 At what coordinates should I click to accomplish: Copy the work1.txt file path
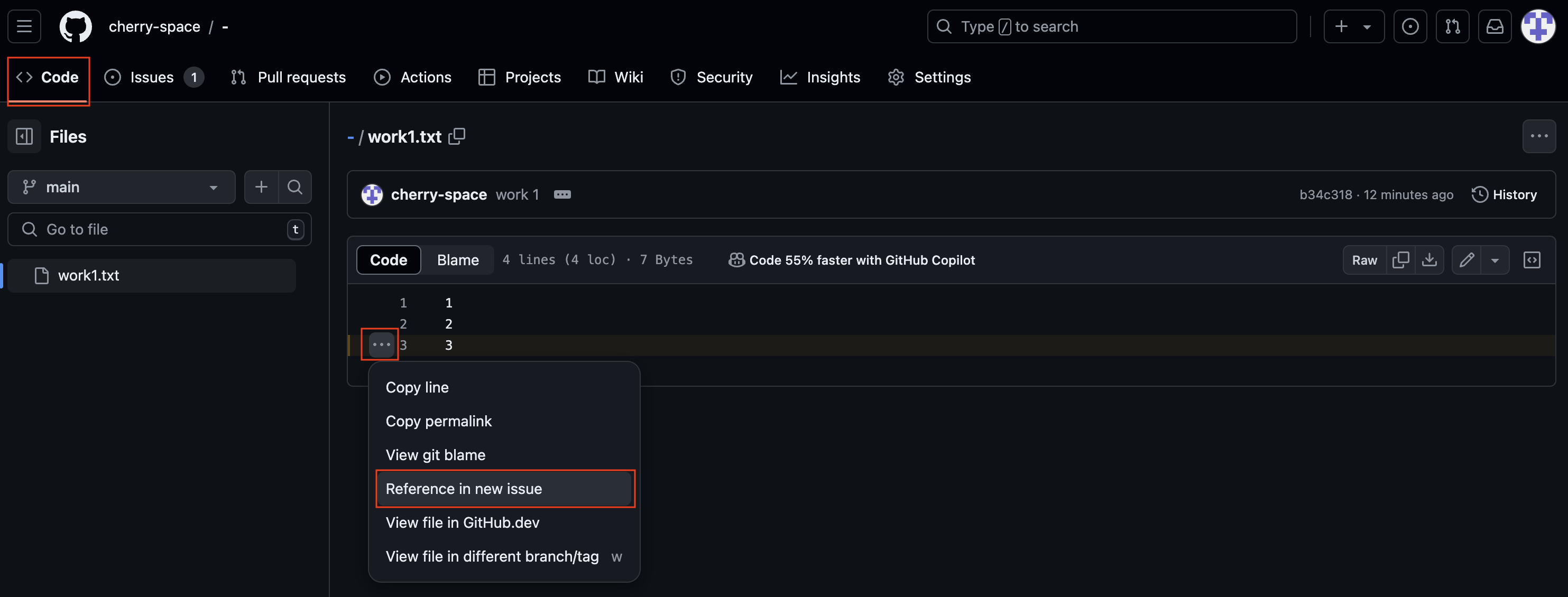click(457, 136)
